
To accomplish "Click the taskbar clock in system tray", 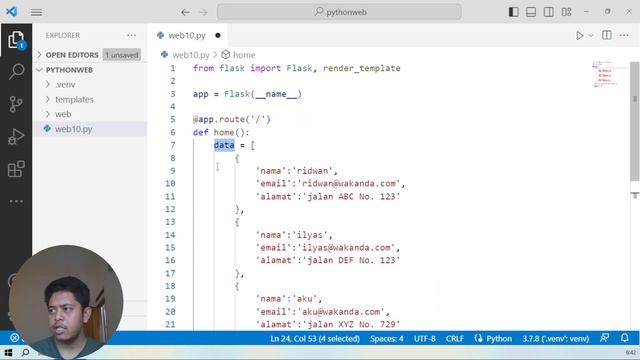I will pyautogui.click(x=631, y=352).
